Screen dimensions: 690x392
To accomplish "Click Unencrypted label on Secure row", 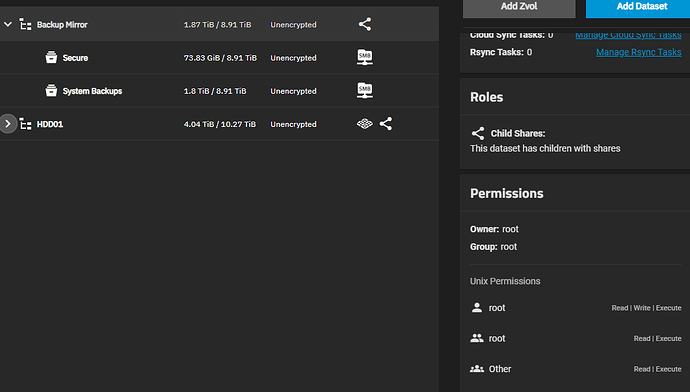I will click(293, 58).
